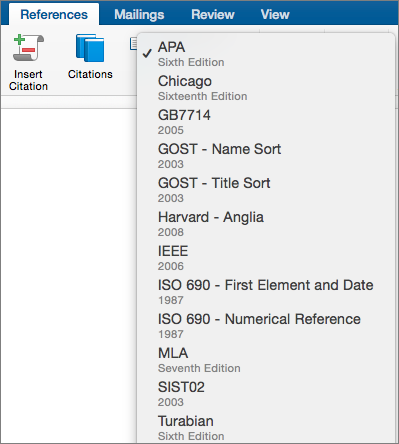This screenshot has height=444, width=399.
Task: Switch to the References tab
Action: (x=54, y=15)
